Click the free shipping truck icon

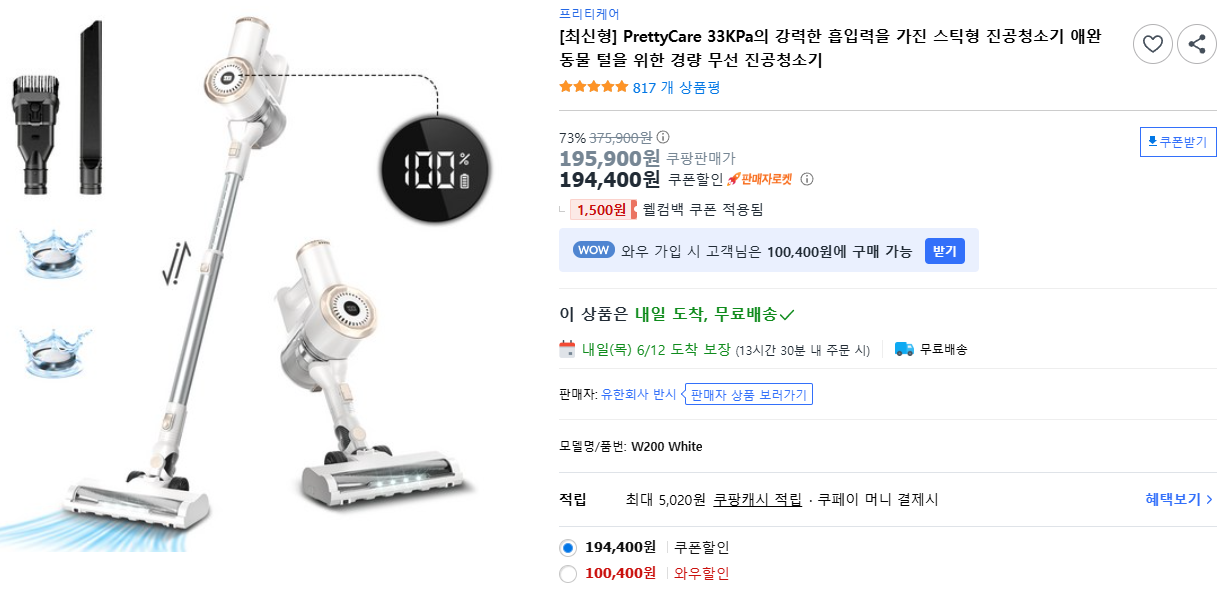[905, 349]
